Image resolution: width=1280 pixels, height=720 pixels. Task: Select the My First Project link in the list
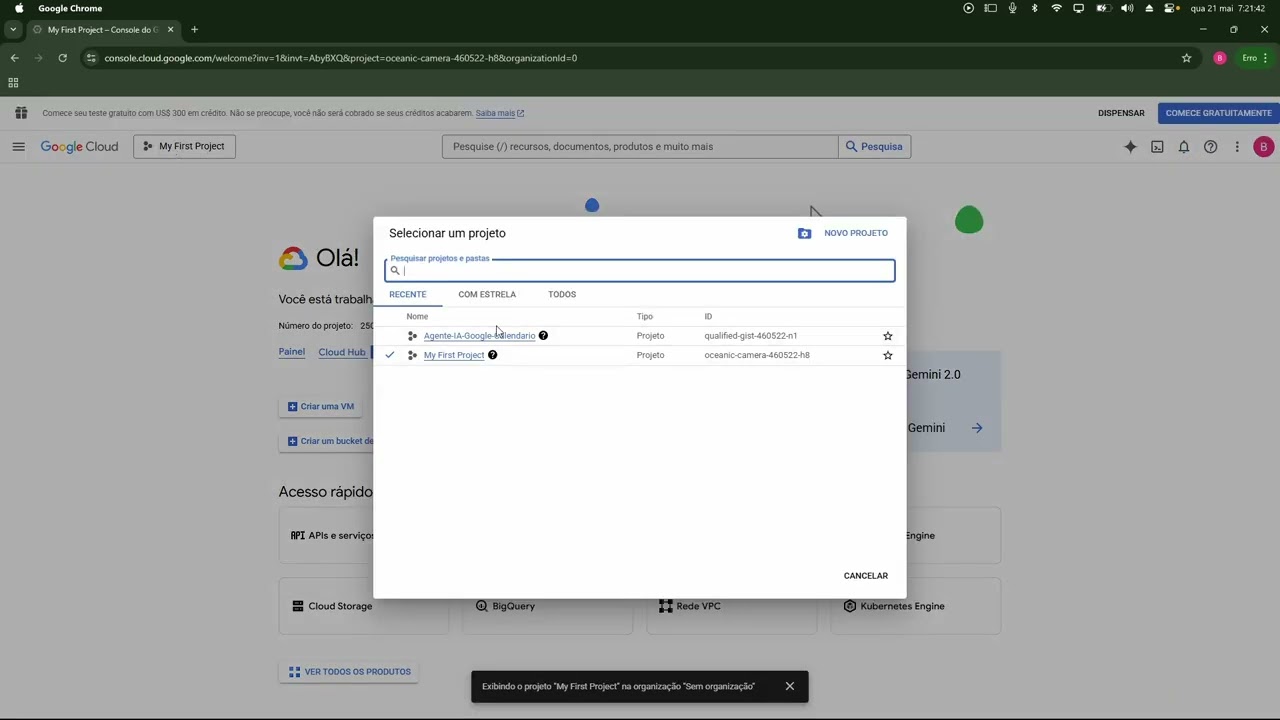pos(454,355)
